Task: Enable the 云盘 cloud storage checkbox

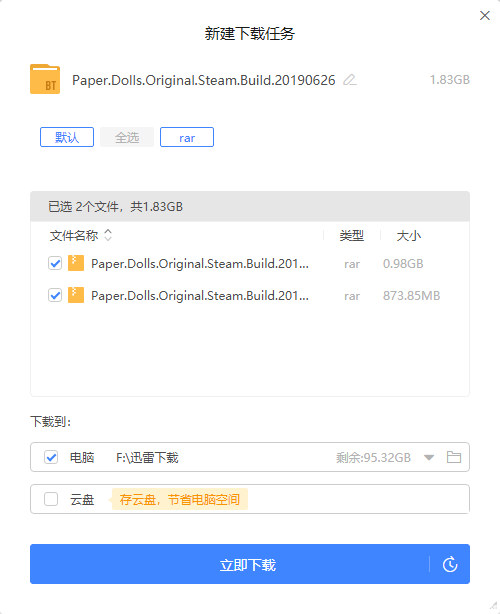Action: coord(51,499)
